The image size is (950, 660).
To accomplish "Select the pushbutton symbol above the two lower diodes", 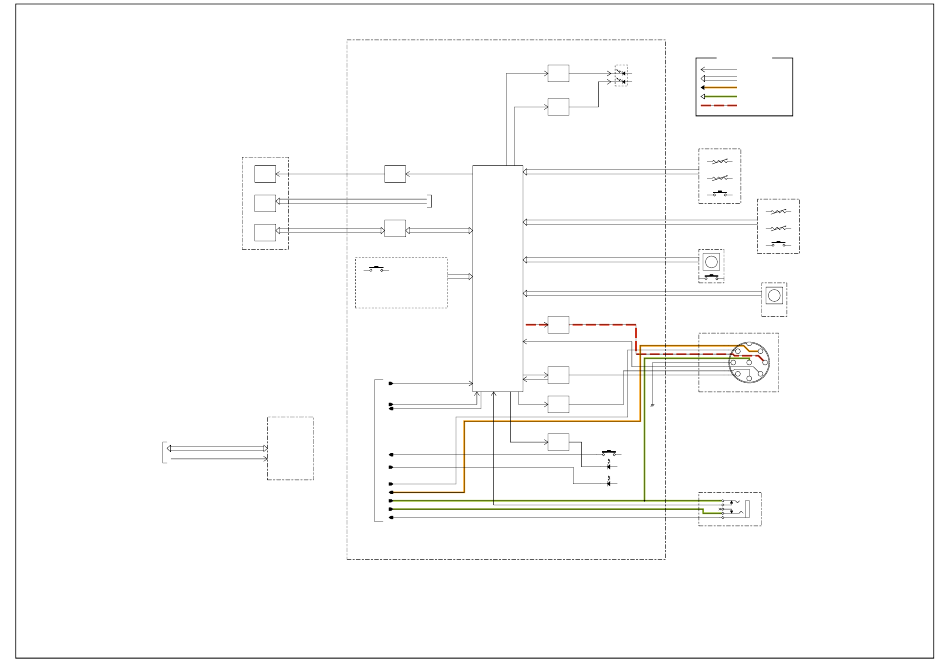I will click(610, 453).
